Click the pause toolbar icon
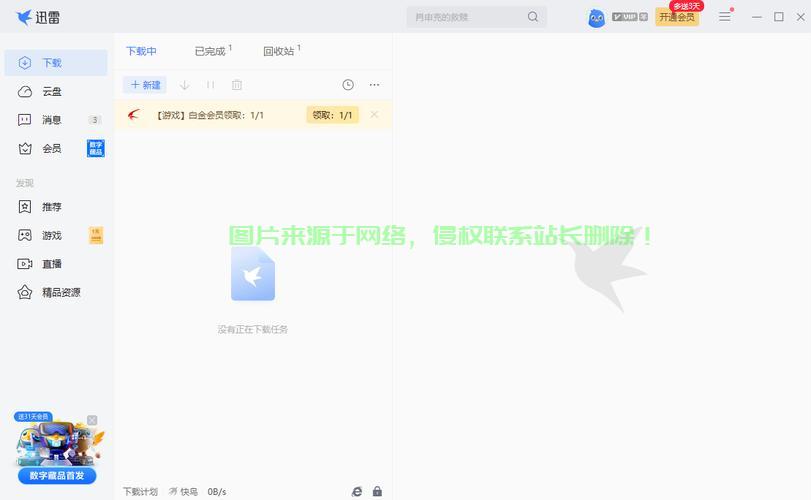Viewport: 811px width, 500px height. [x=211, y=85]
